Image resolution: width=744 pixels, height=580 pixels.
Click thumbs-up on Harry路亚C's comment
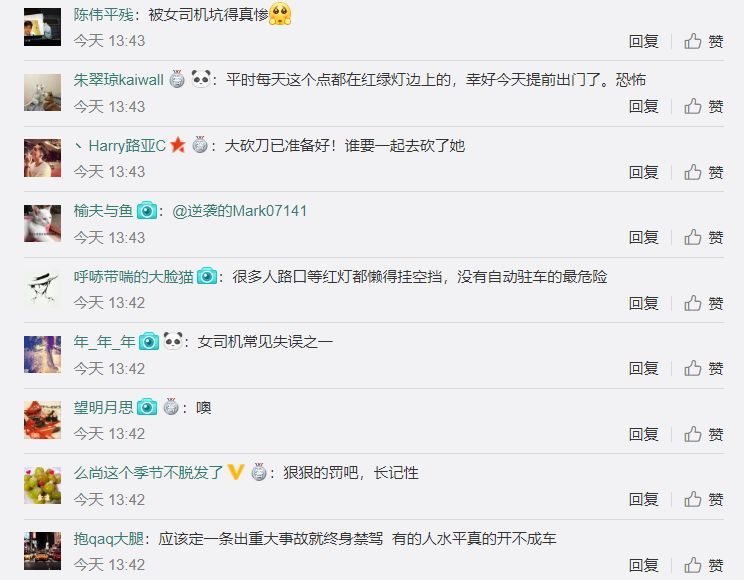pos(703,172)
